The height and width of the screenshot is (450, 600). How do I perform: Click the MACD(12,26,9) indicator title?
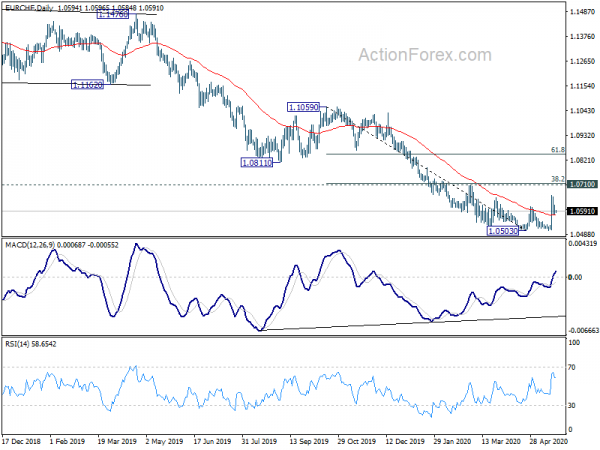click(30, 245)
